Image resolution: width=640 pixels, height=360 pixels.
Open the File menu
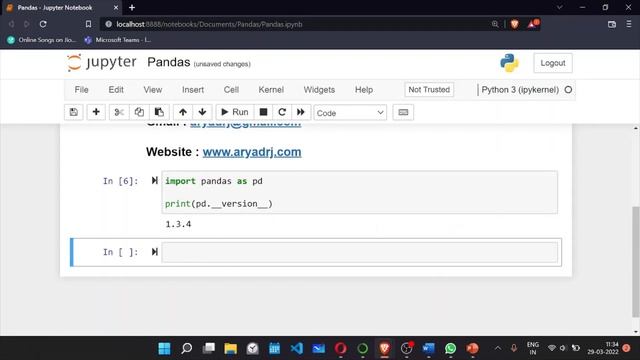[x=81, y=90]
